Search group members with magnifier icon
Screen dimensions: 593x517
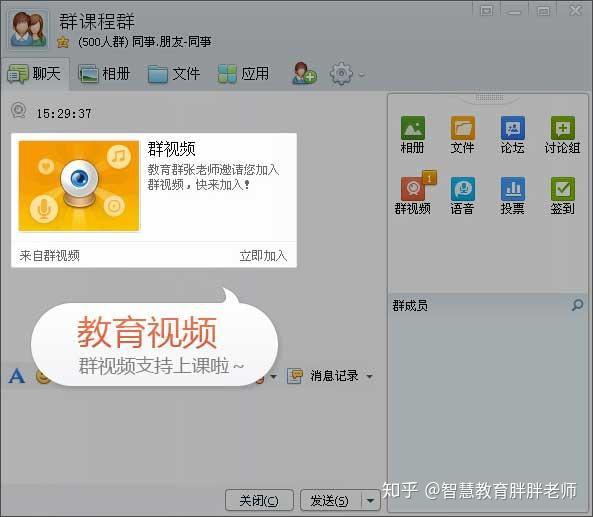click(x=577, y=305)
